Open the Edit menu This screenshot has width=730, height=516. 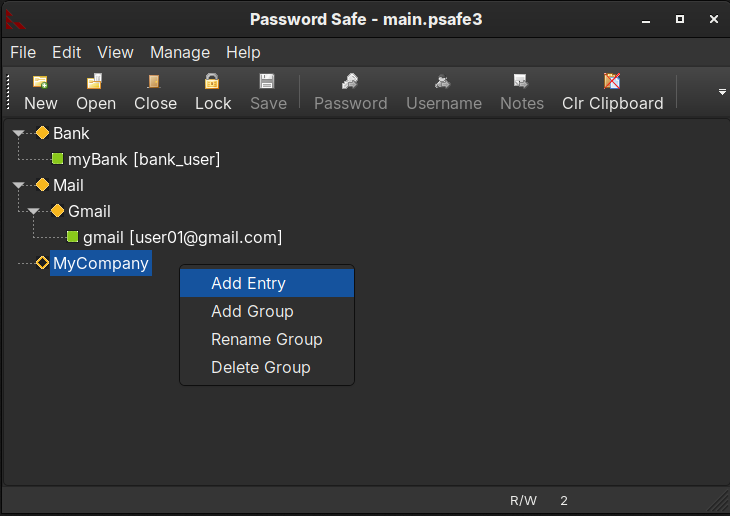(67, 53)
